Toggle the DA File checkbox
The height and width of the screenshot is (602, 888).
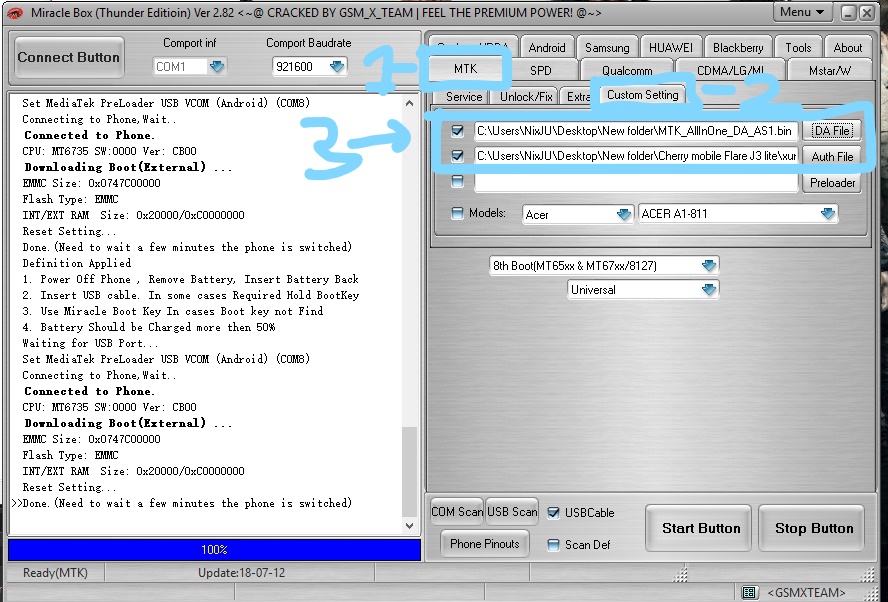tap(458, 131)
